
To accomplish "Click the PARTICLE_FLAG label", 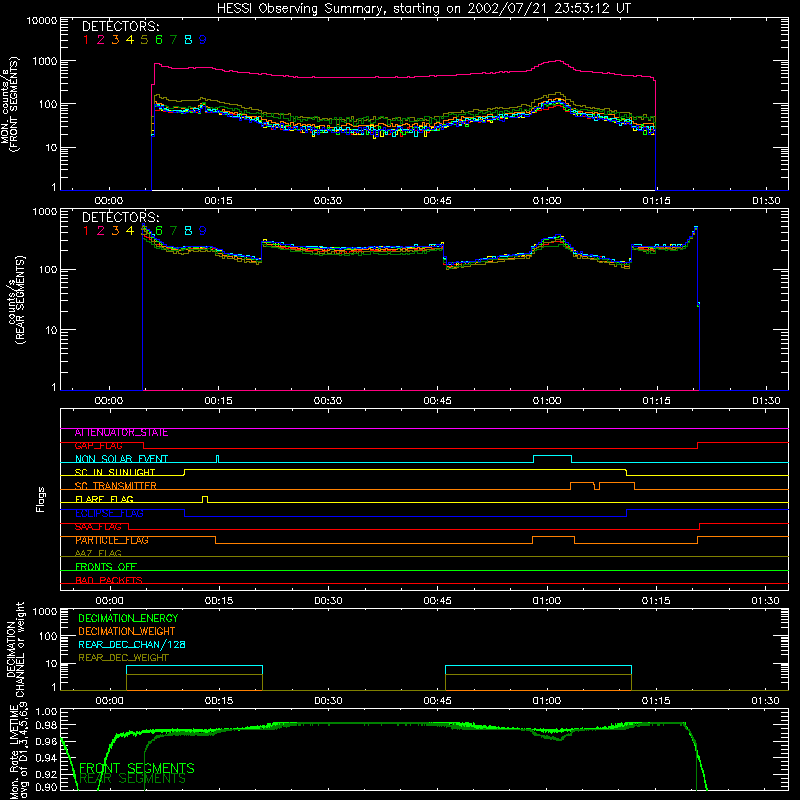I will 112,540.
